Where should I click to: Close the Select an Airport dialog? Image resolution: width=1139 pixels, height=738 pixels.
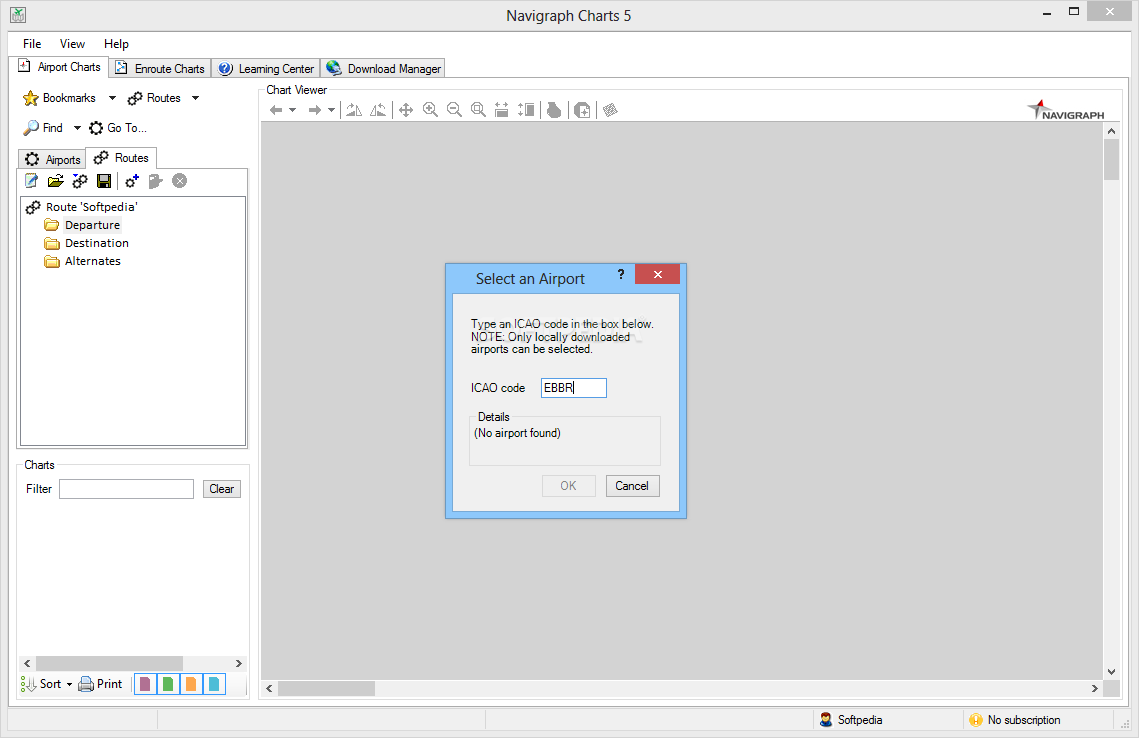click(657, 274)
